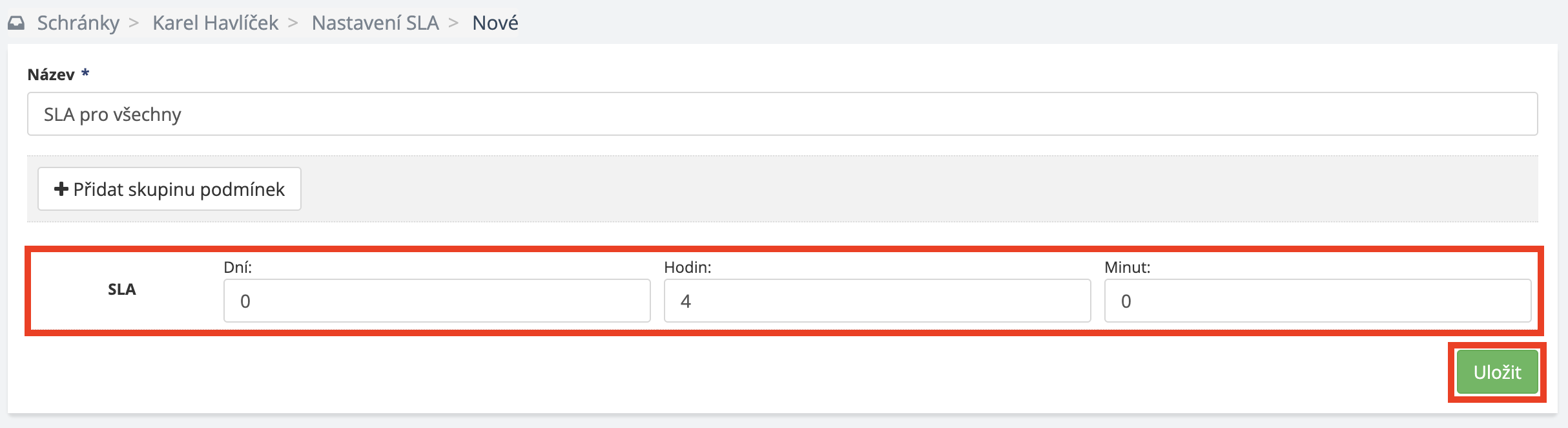Image resolution: width=1568 pixels, height=428 pixels.
Task: Click empty gray area of the conditions panel
Action: [x=904, y=189]
